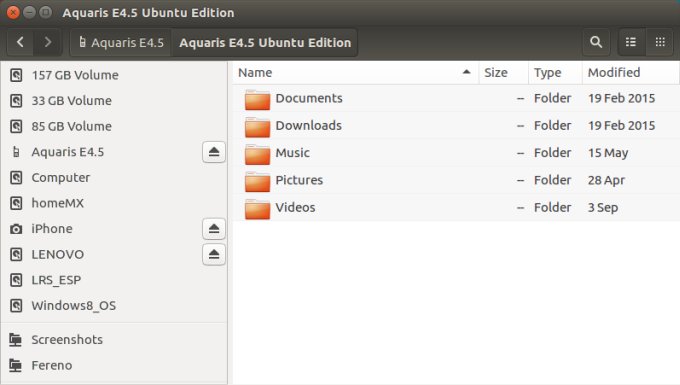Open the Fereno bookmark label

[x=52, y=365]
